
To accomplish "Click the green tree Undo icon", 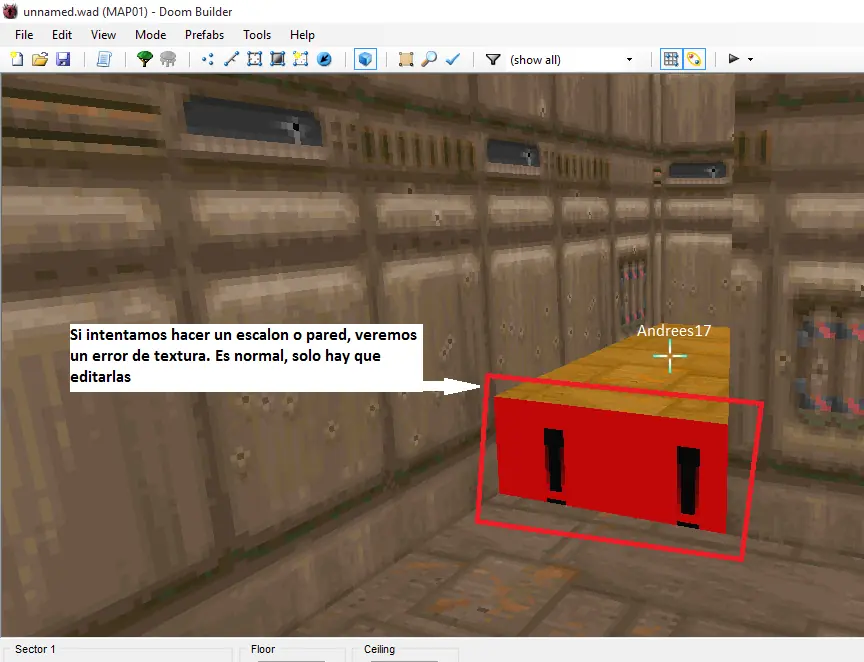I will [x=145, y=59].
